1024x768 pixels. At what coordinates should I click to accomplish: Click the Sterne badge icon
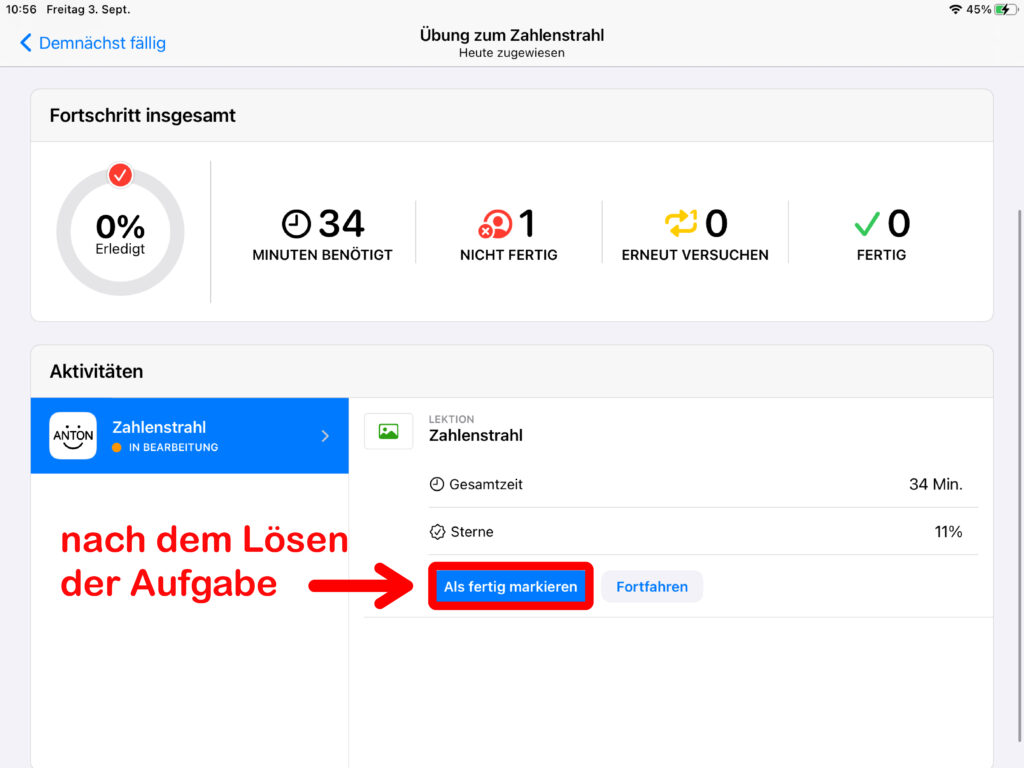pyautogui.click(x=437, y=532)
